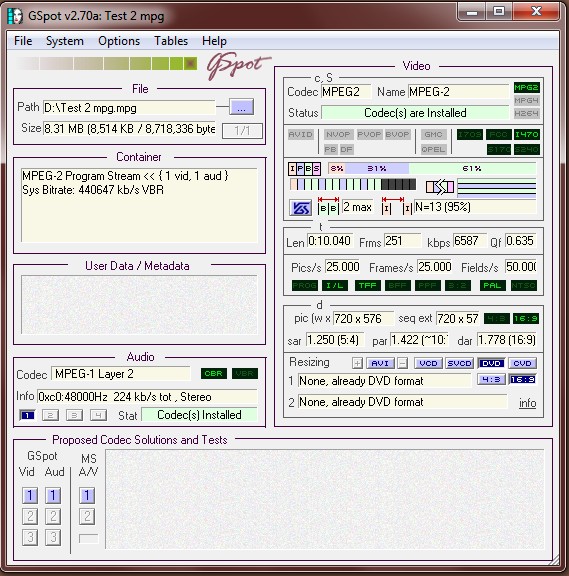Click the resizing plus button

pyautogui.click(x=357, y=363)
